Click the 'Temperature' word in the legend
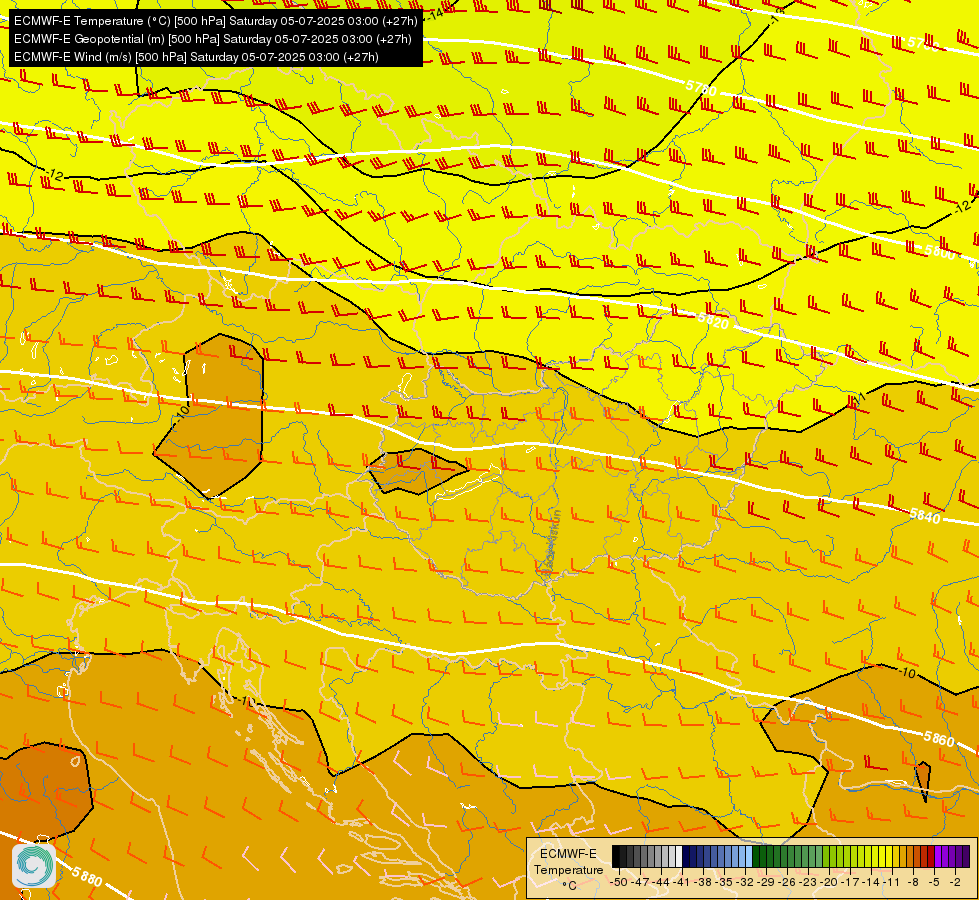Image resolution: width=979 pixels, height=900 pixels. click(x=569, y=870)
